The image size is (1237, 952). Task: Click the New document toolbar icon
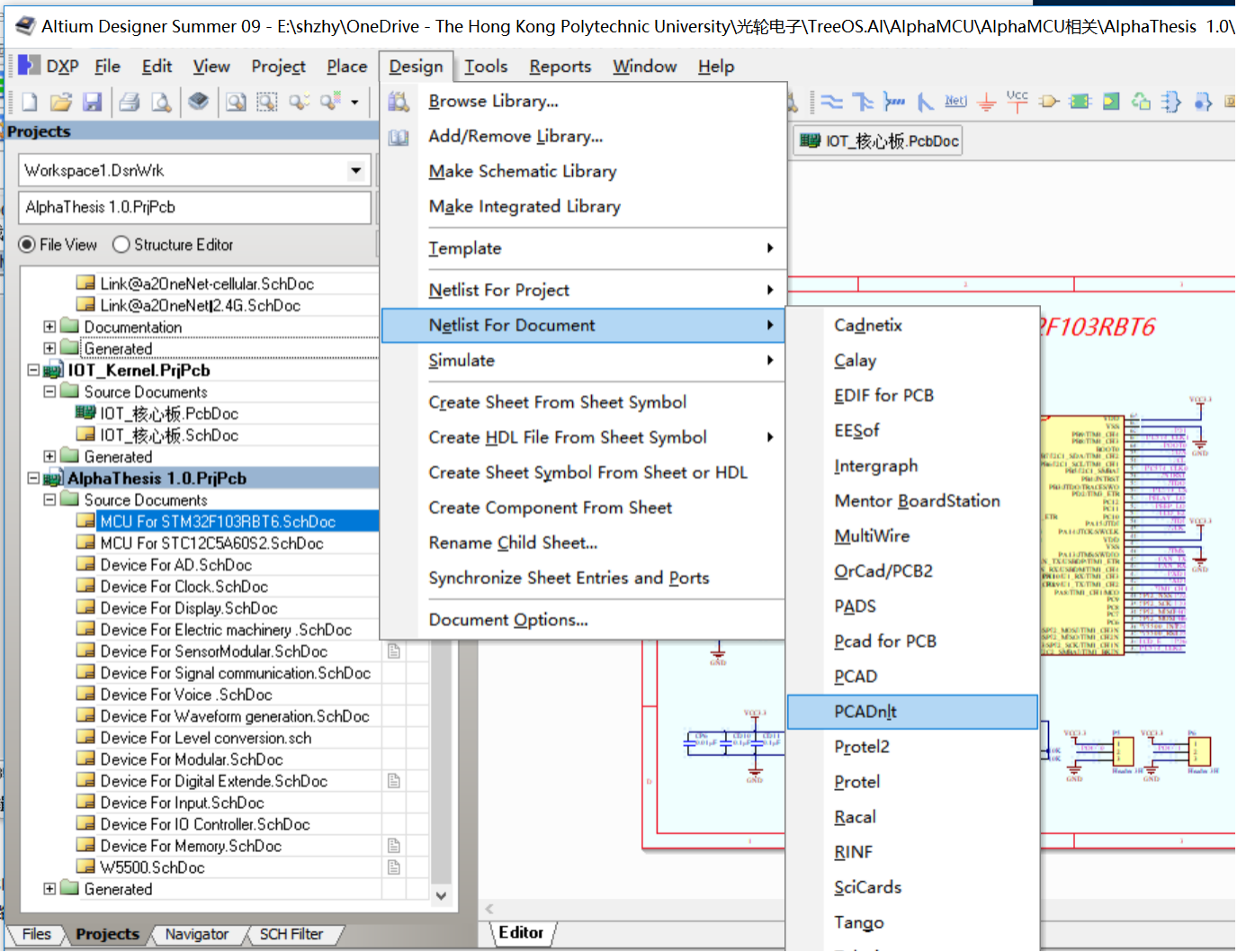click(x=30, y=103)
